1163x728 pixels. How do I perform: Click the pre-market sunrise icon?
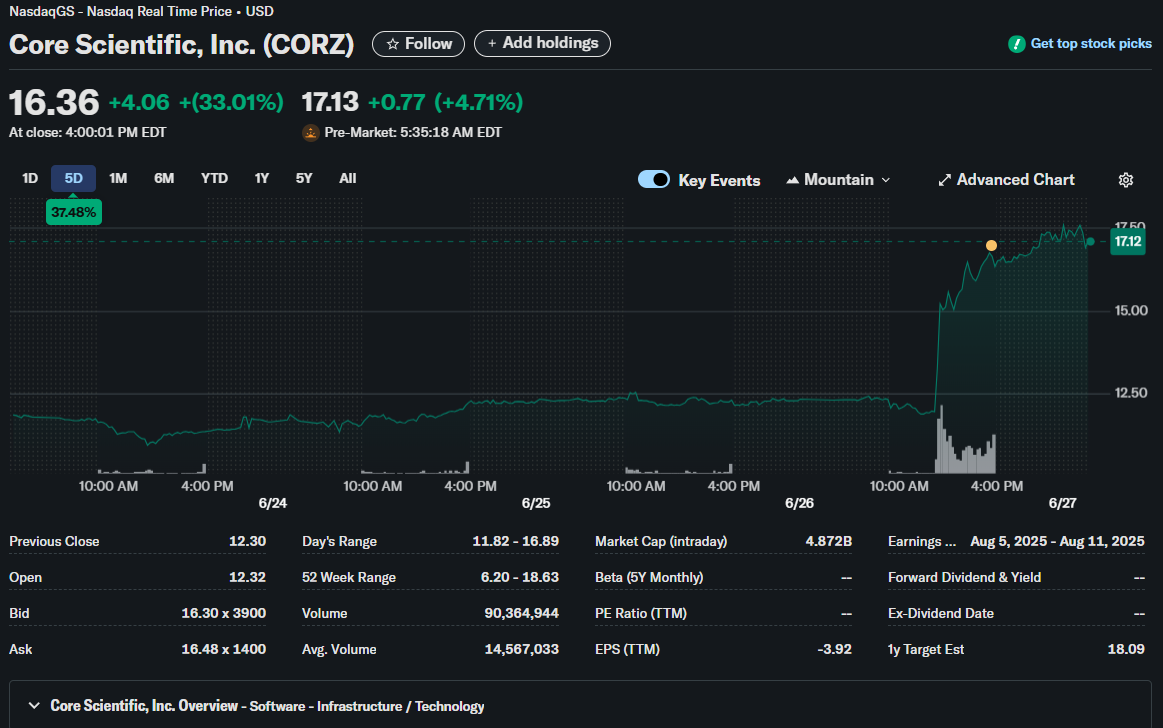point(311,133)
